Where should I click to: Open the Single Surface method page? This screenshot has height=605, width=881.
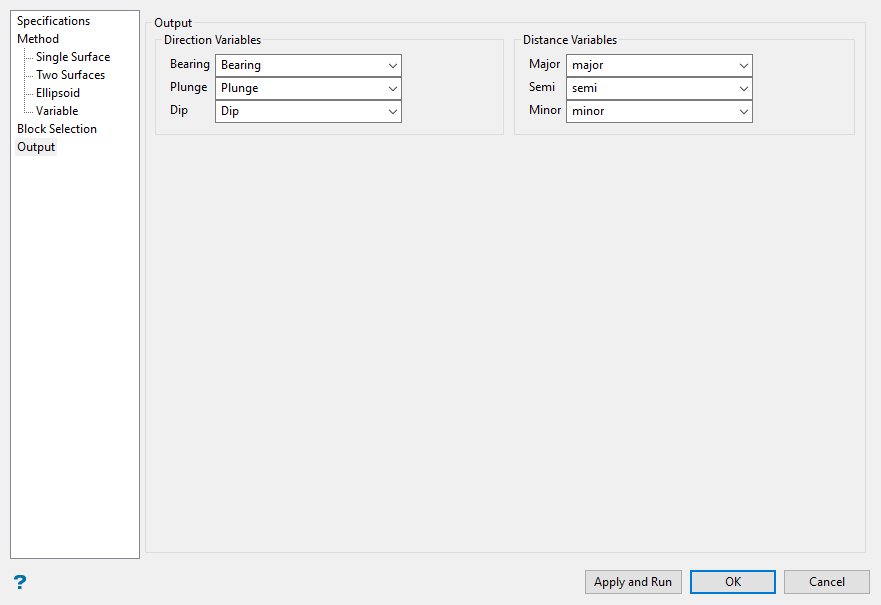click(73, 57)
